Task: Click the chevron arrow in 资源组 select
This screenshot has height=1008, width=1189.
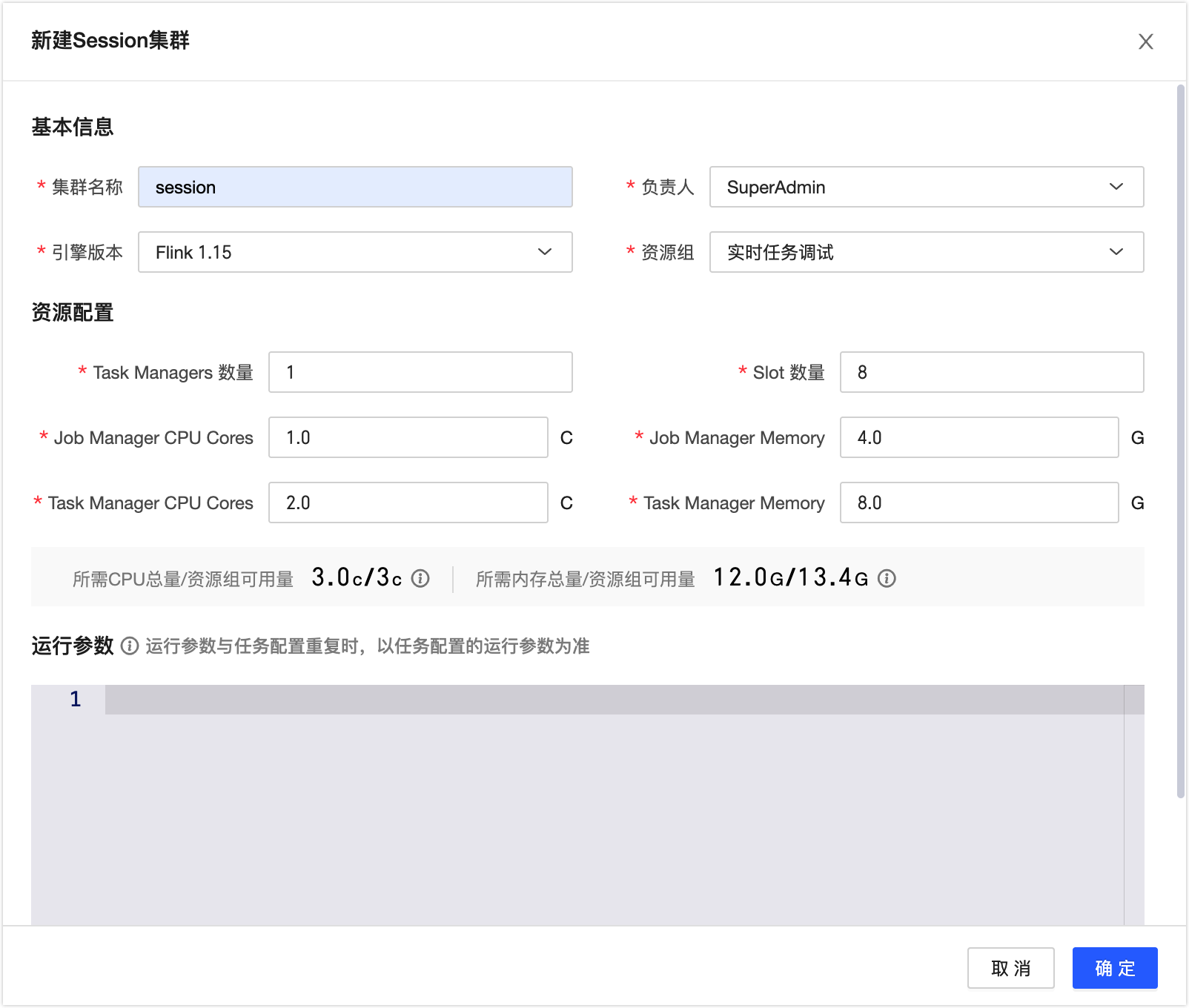Action: 1116,252
